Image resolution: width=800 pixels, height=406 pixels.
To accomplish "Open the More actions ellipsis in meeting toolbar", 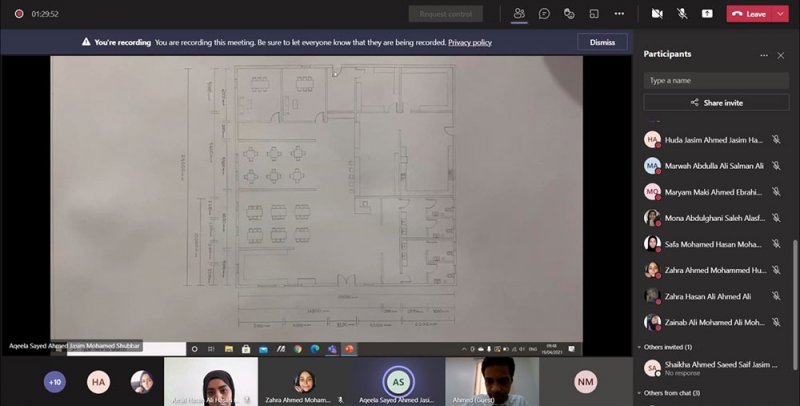I will click(619, 14).
